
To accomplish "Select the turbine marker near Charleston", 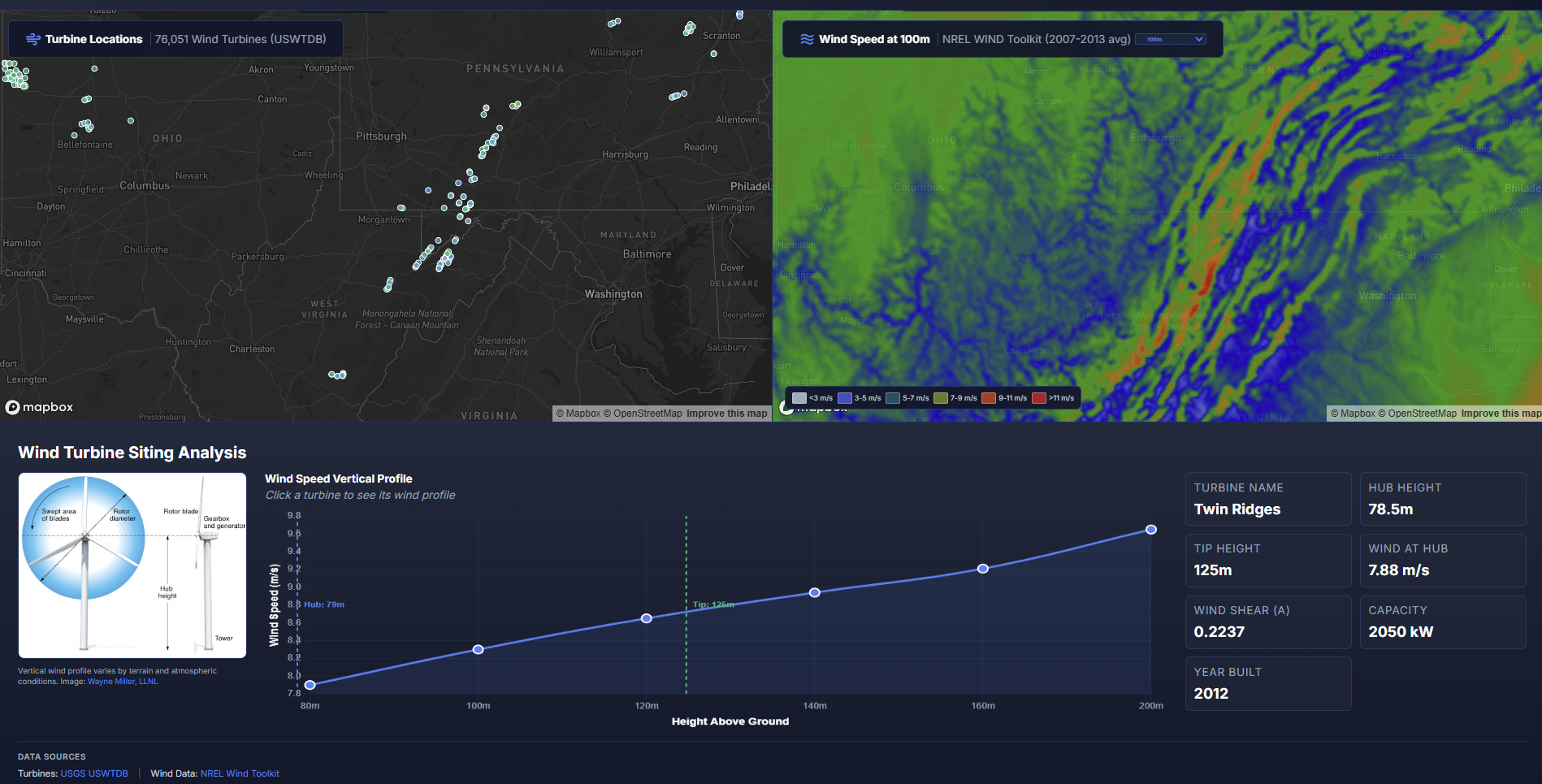I will point(337,375).
